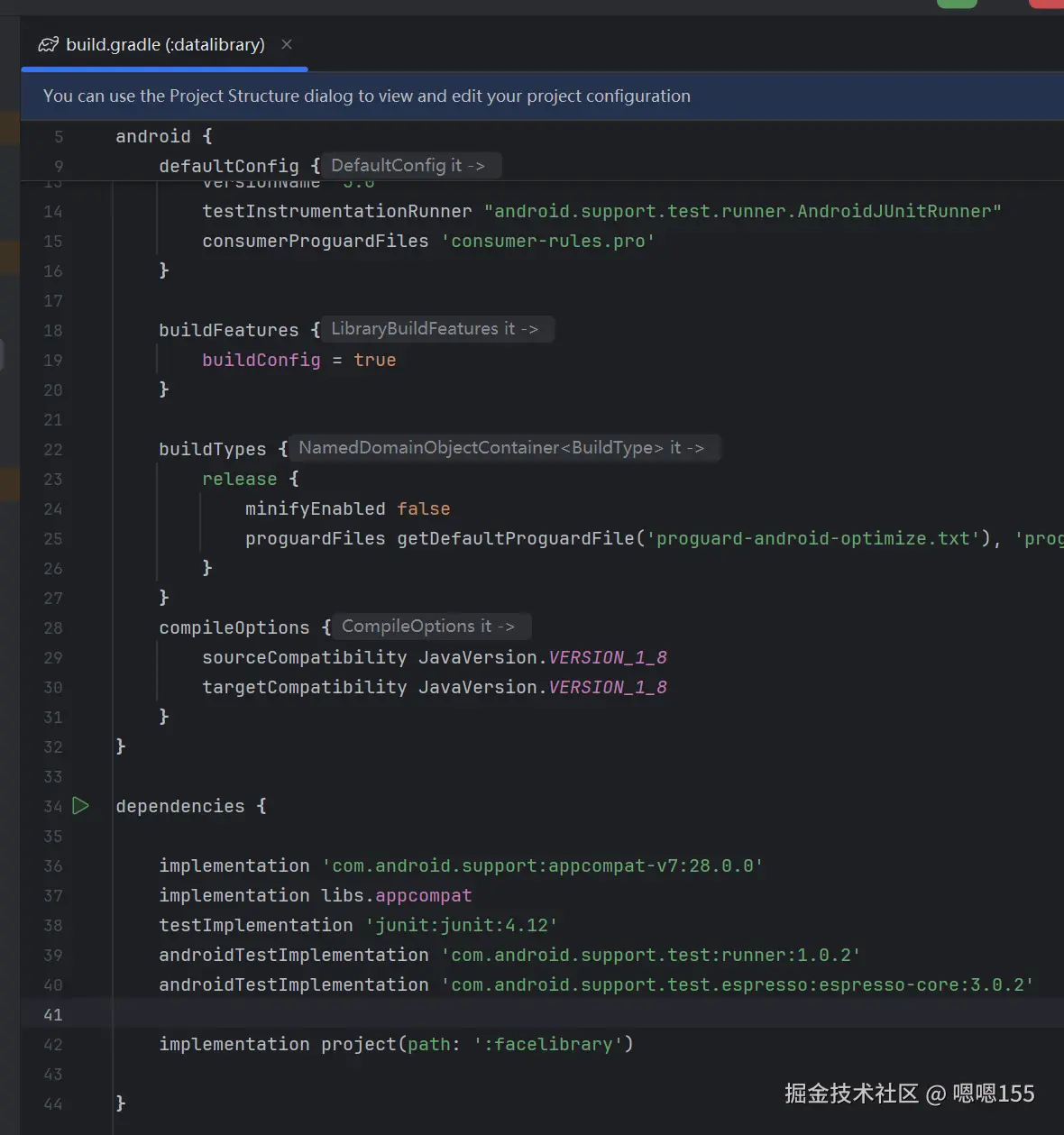
Task: Click the compileOptions keyword
Action: pos(234,627)
